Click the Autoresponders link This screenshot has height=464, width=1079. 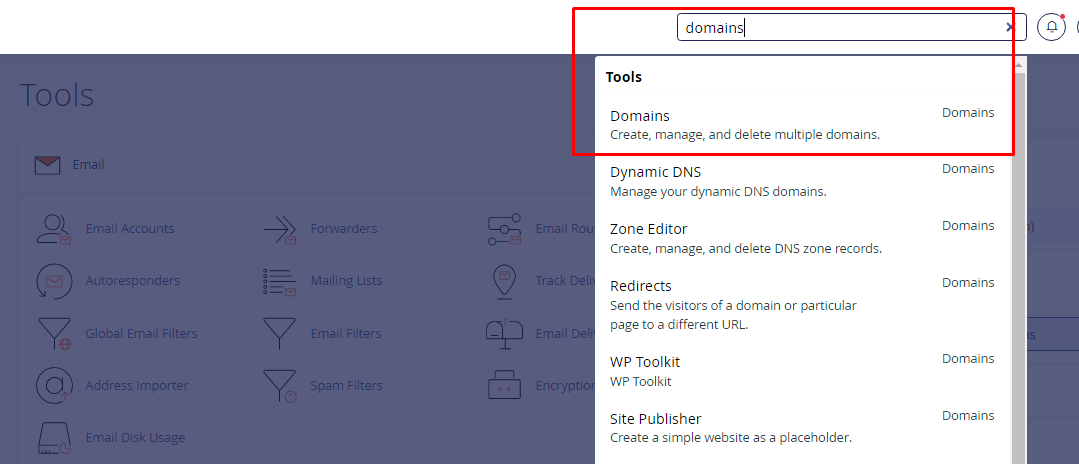click(x=132, y=281)
